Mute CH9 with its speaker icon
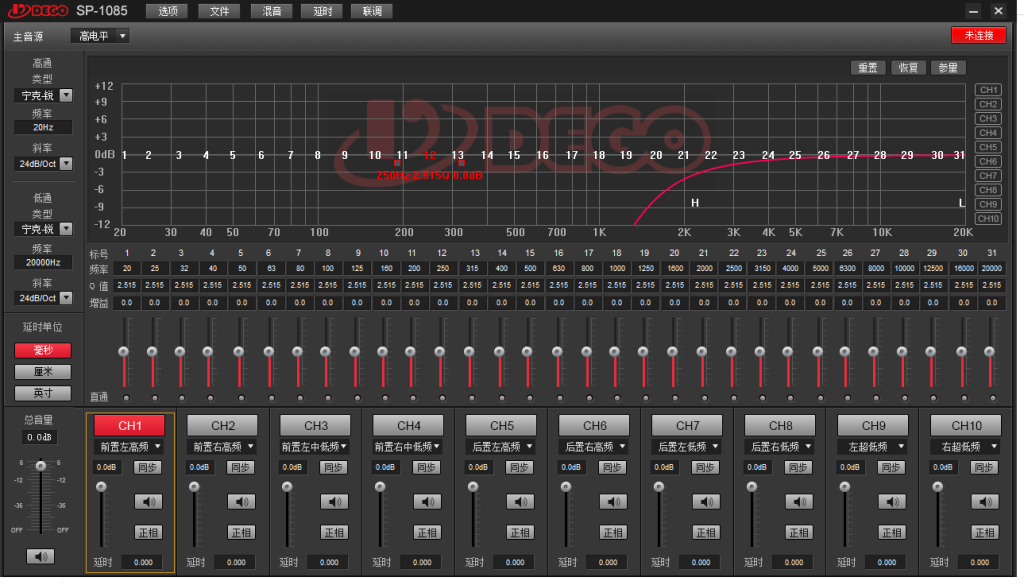This screenshot has width=1024, height=585. pyautogui.click(x=892, y=501)
